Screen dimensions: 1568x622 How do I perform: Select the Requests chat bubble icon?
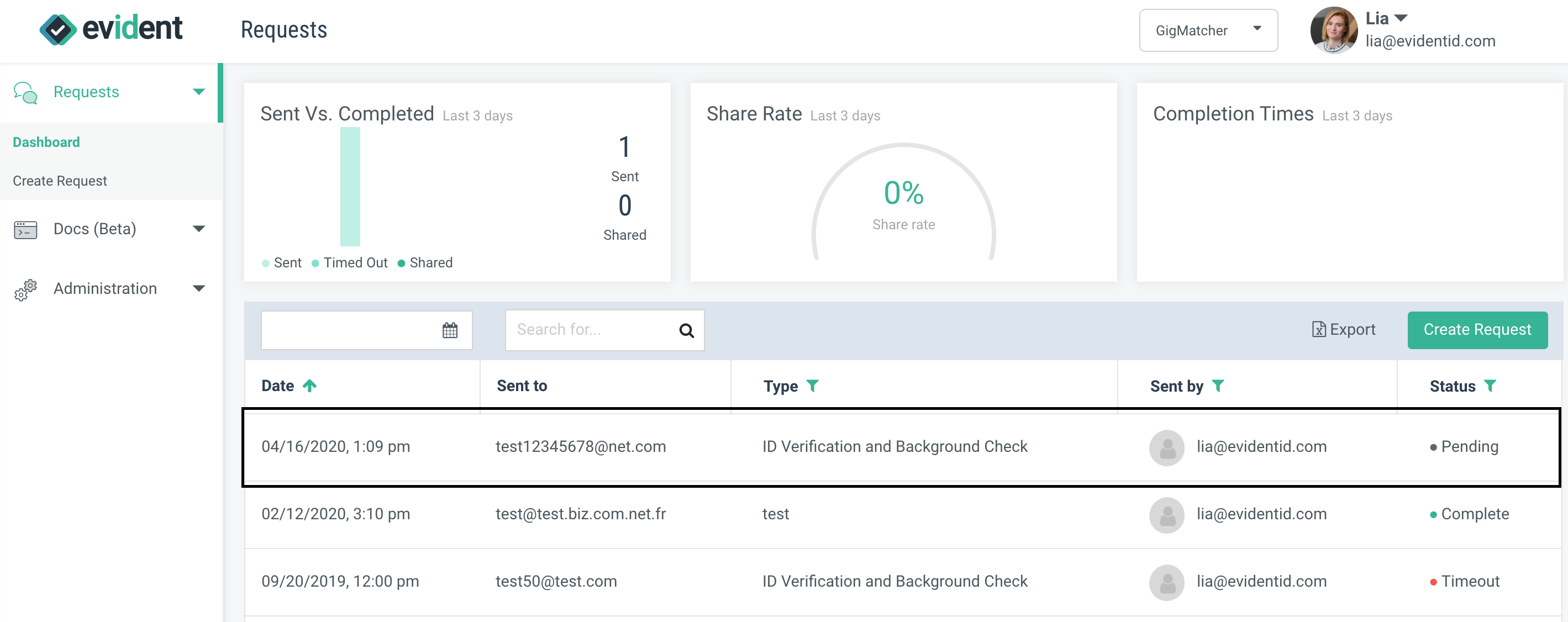pyautogui.click(x=25, y=92)
